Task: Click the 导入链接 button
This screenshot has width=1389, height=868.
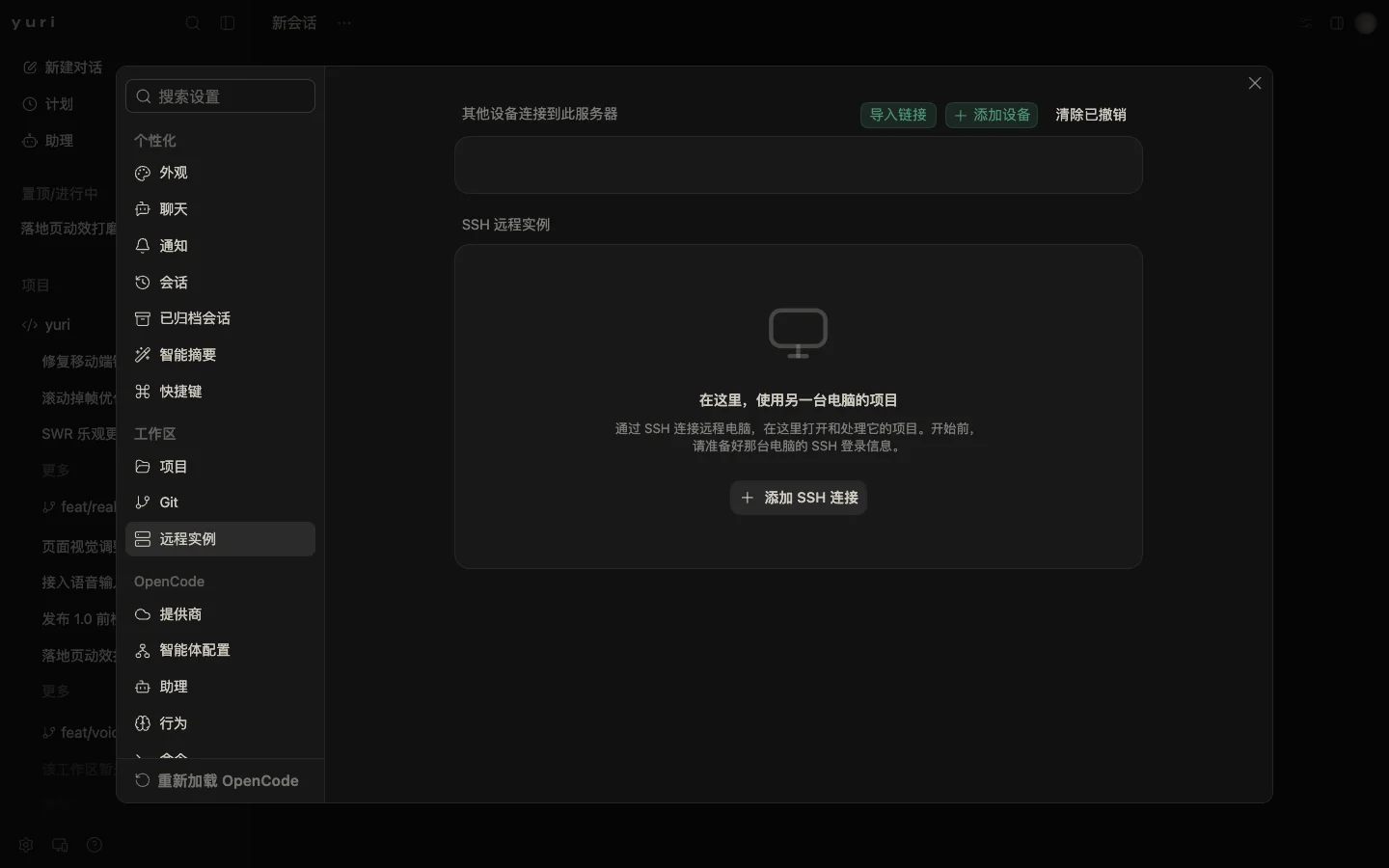Action: click(x=898, y=115)
